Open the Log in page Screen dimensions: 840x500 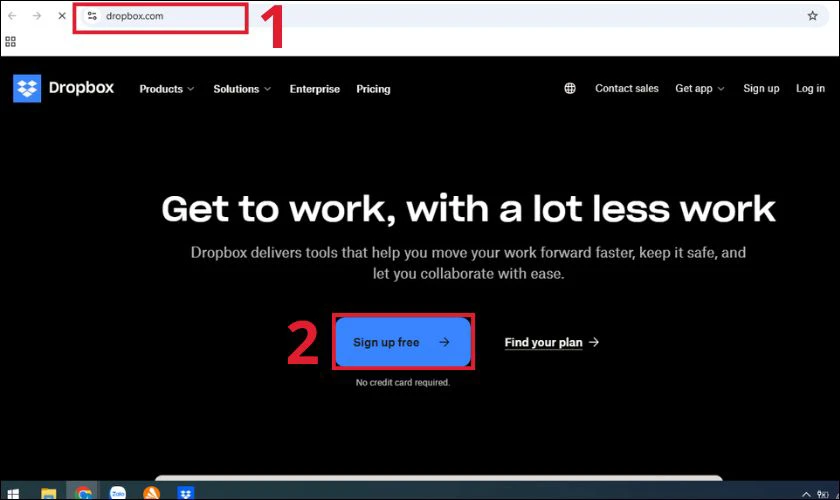810,88
